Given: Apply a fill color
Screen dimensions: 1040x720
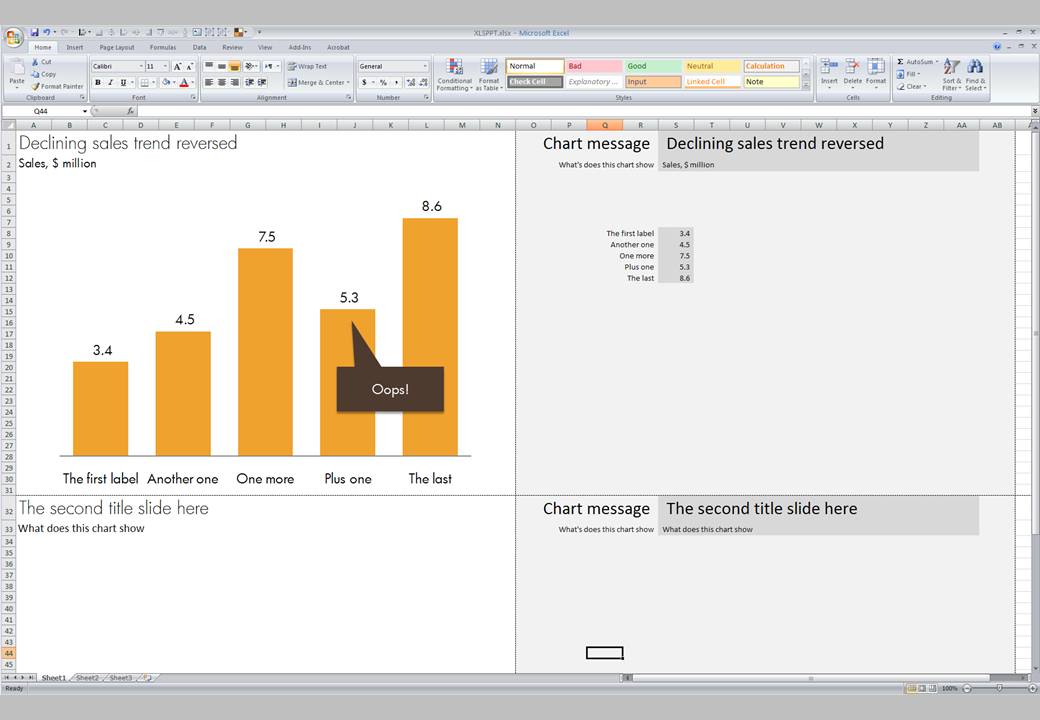Looking at the screenshot, I should 166,82.
